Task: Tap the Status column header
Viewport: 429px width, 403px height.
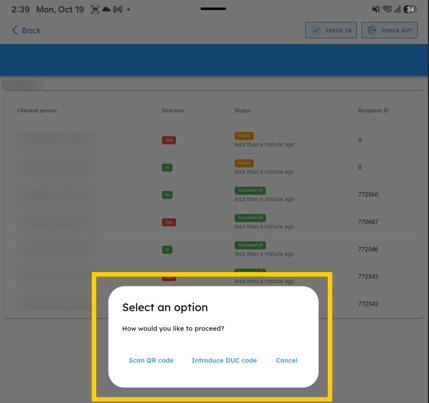Action: [x=242, y=110]
